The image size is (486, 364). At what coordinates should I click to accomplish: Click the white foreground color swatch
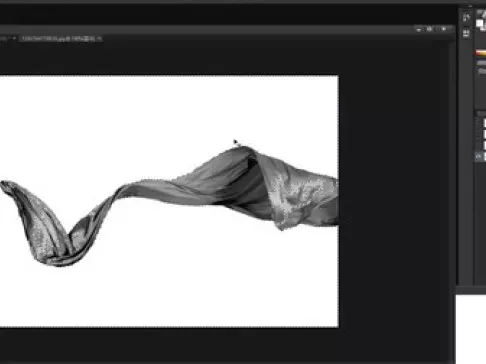(x=480, y=23)
